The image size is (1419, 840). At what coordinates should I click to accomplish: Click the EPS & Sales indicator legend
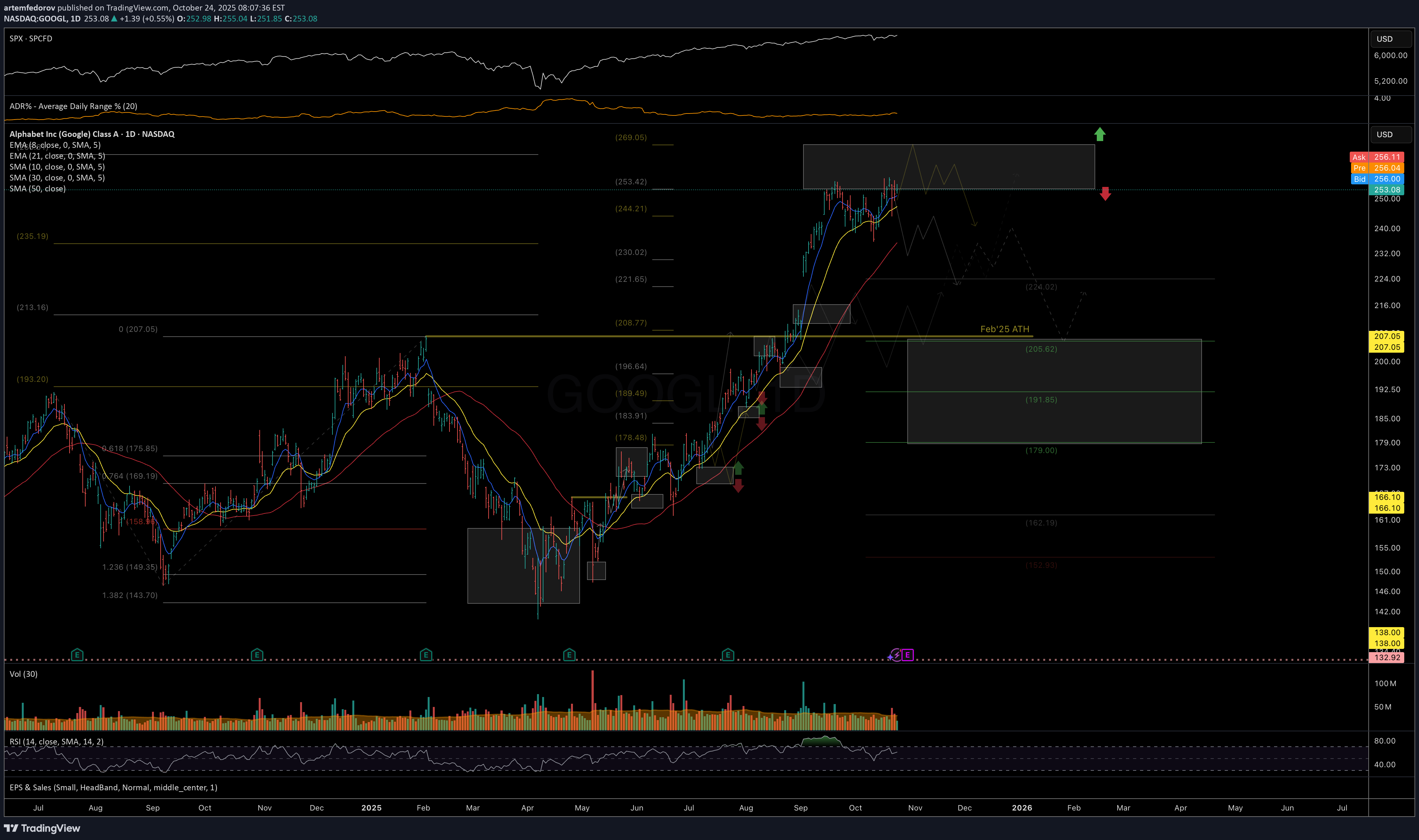tap(113, 787)
